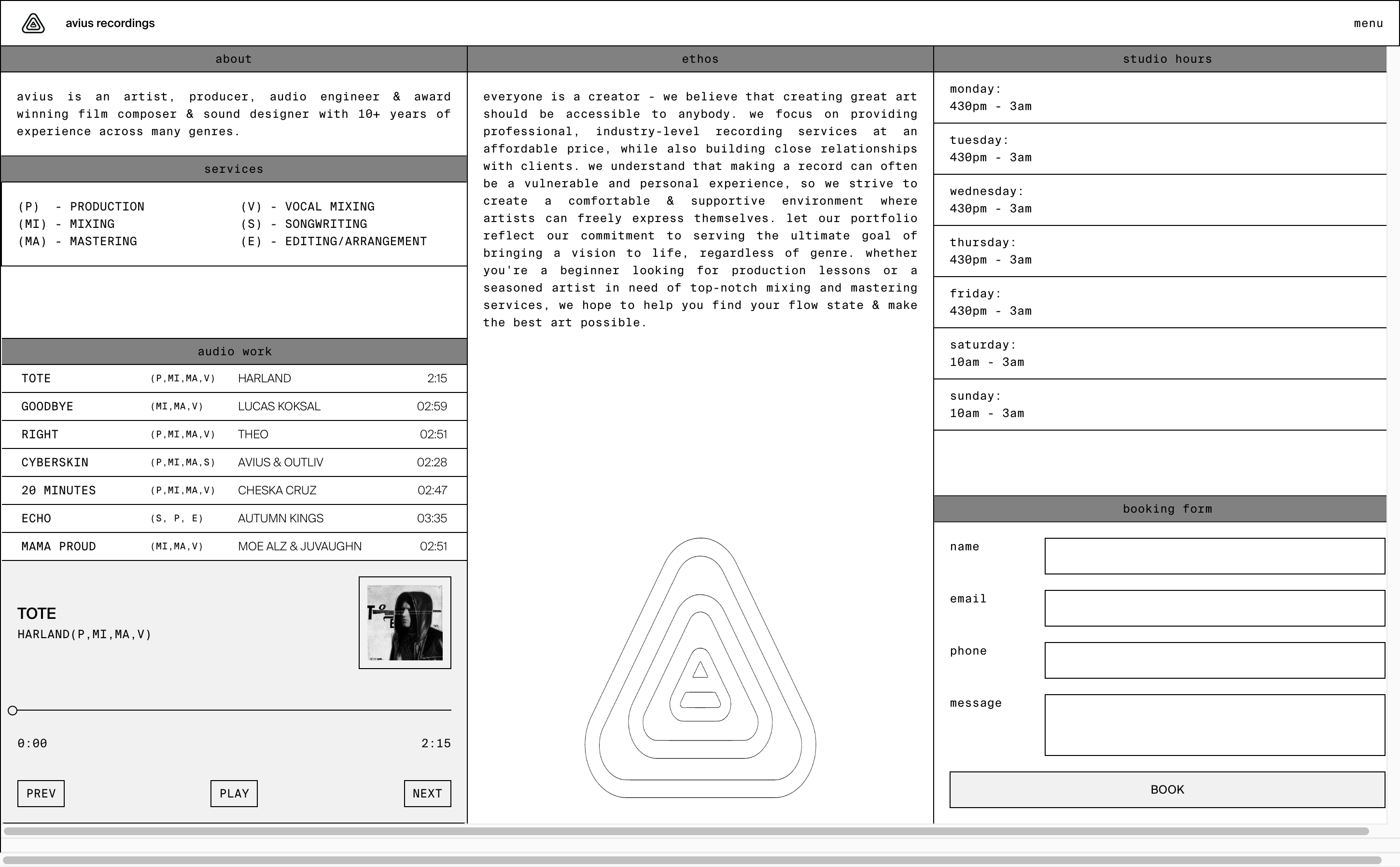Select the ECHO track by Autumn Kings

pos(235,519)
